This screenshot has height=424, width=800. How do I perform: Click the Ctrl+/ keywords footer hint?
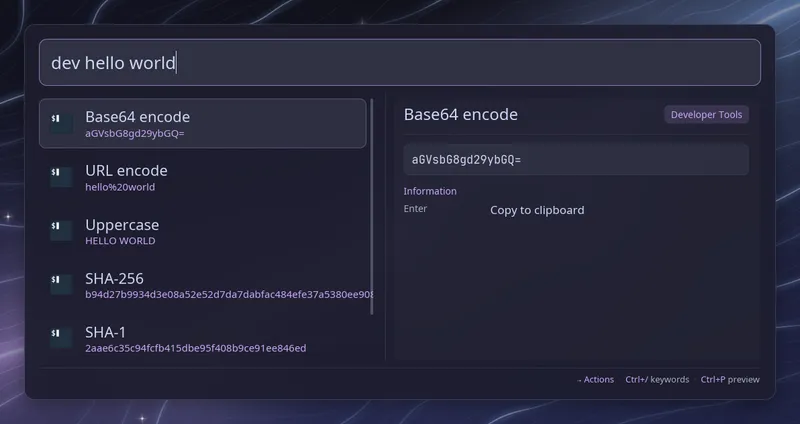[x=657, y=380]
